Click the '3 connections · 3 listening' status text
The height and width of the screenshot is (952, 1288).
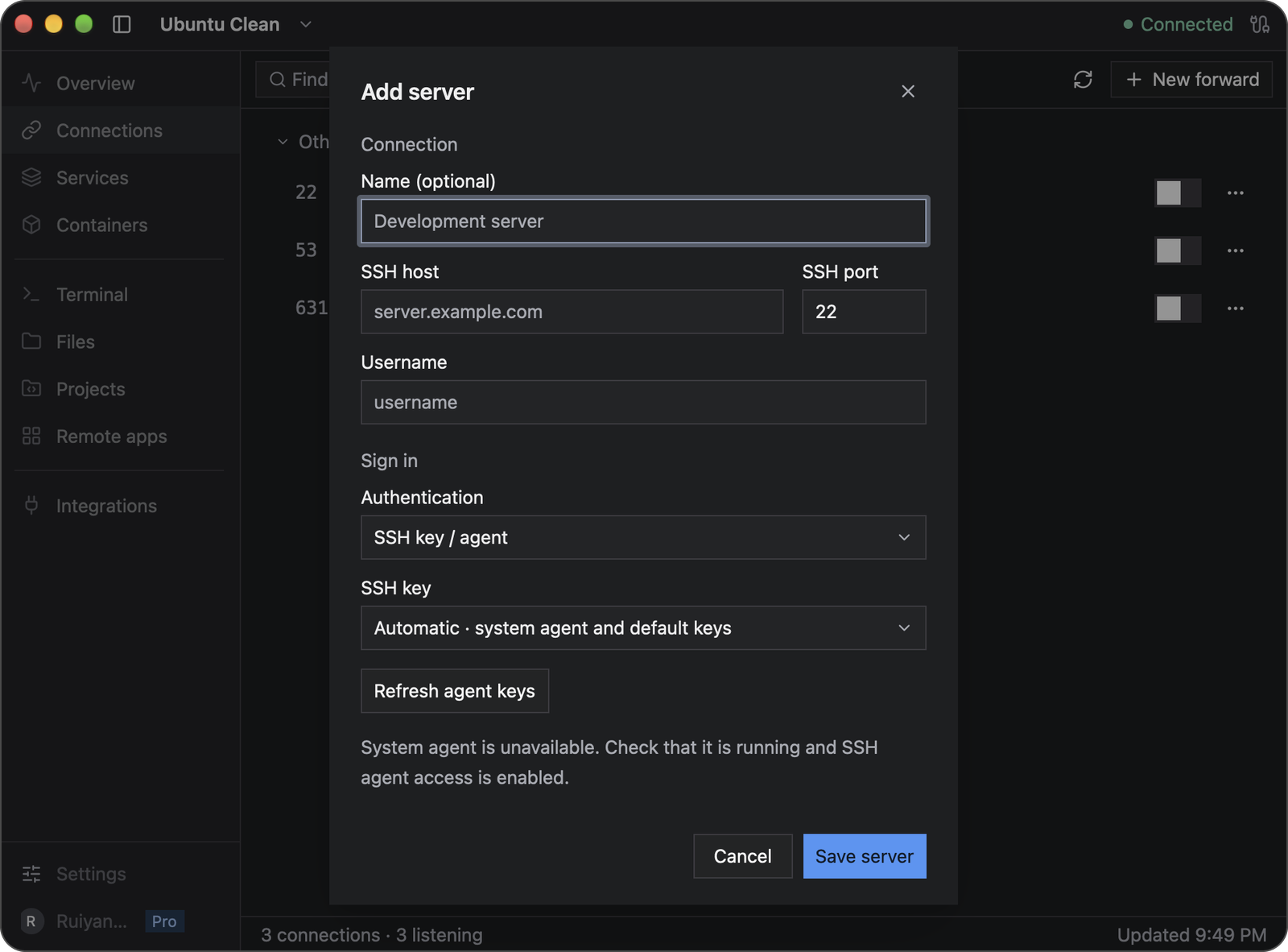372,935
